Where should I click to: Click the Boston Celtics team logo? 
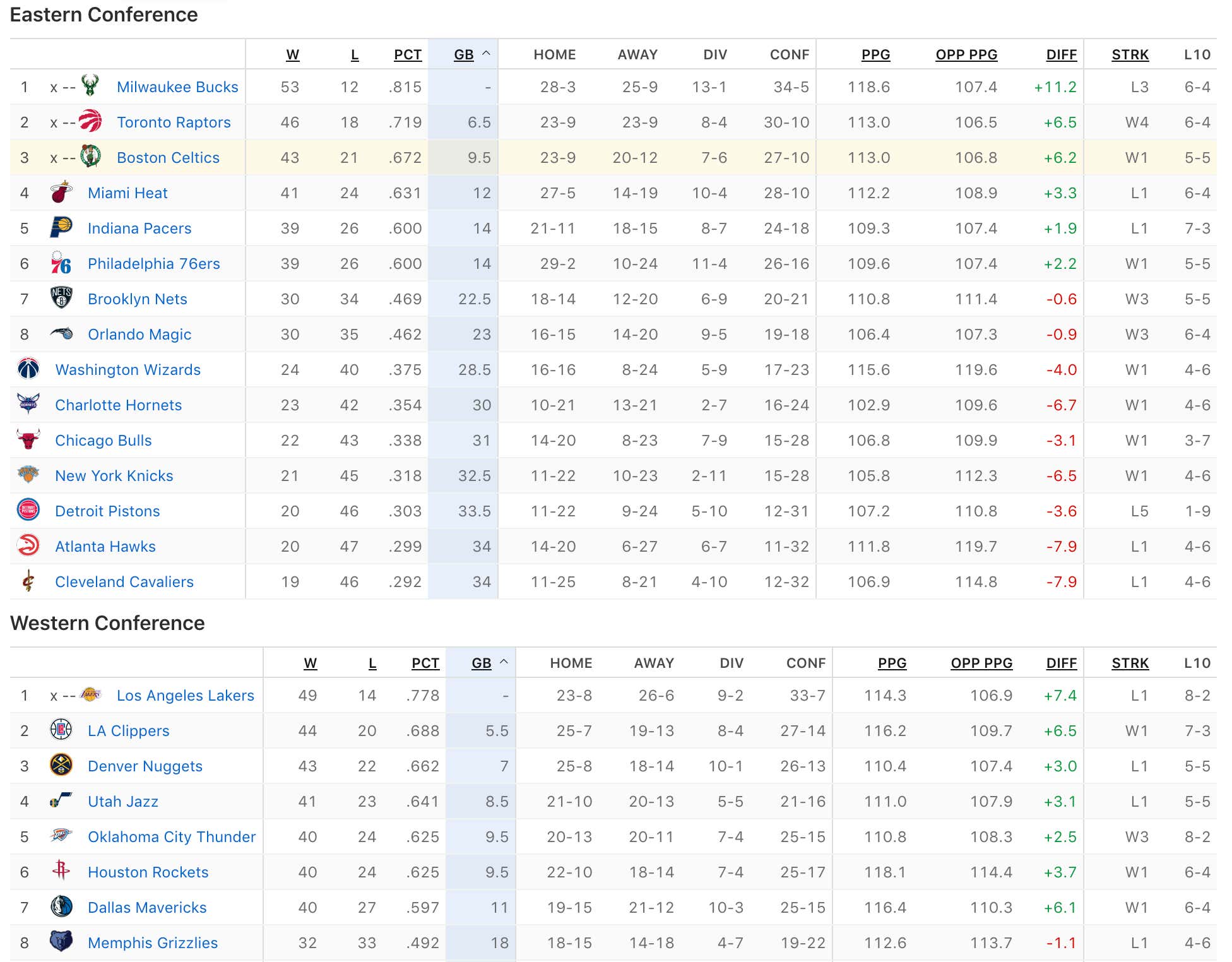pyautogui.click(x=90, y=157)
